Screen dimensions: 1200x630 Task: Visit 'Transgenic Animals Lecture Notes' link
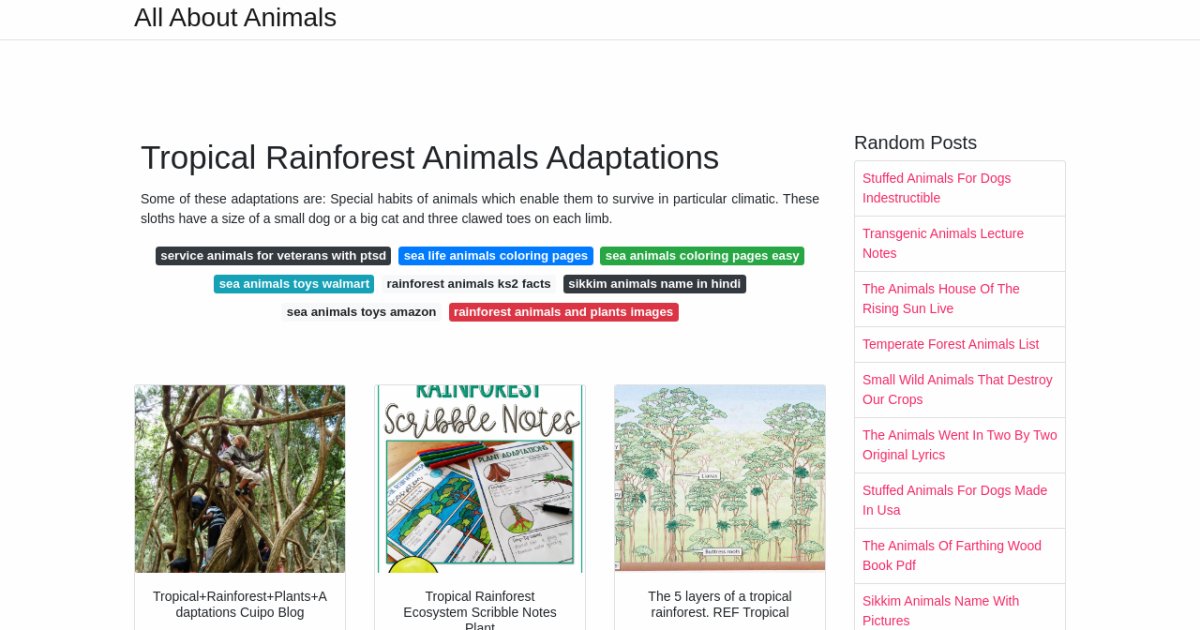943,243
